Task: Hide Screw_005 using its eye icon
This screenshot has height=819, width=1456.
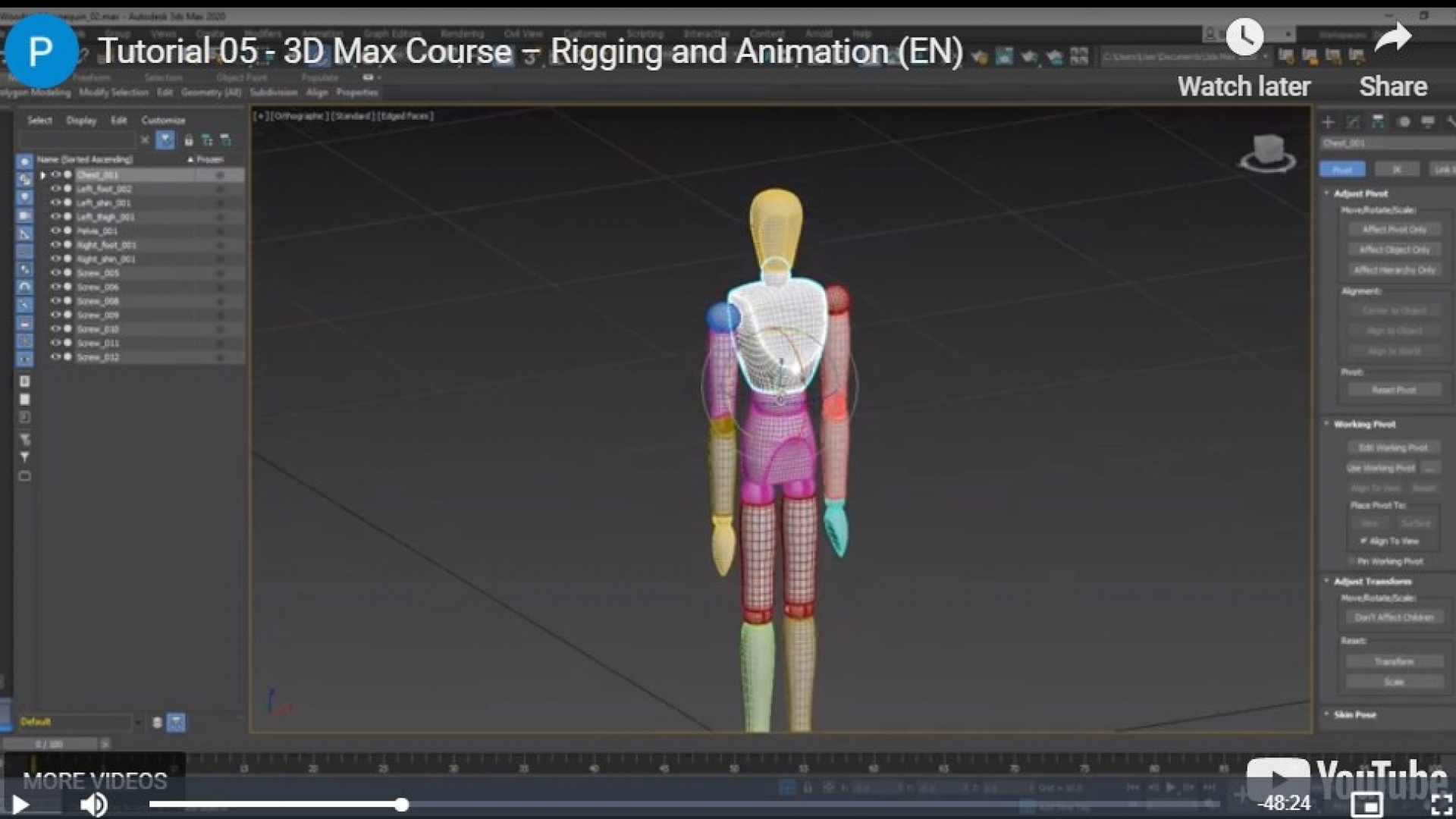Action: (55, 273)
